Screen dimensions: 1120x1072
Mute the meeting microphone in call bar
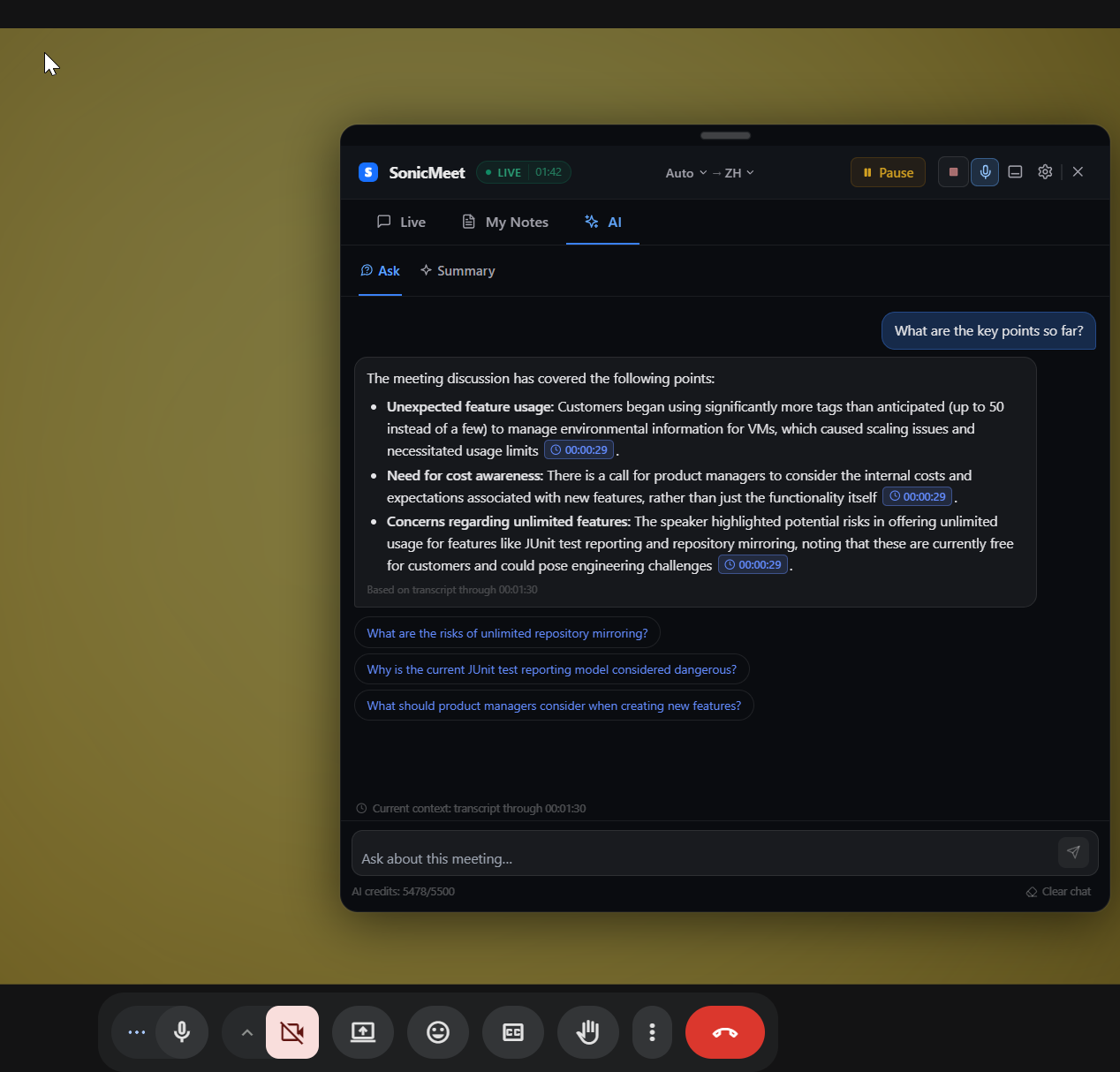182,1032
